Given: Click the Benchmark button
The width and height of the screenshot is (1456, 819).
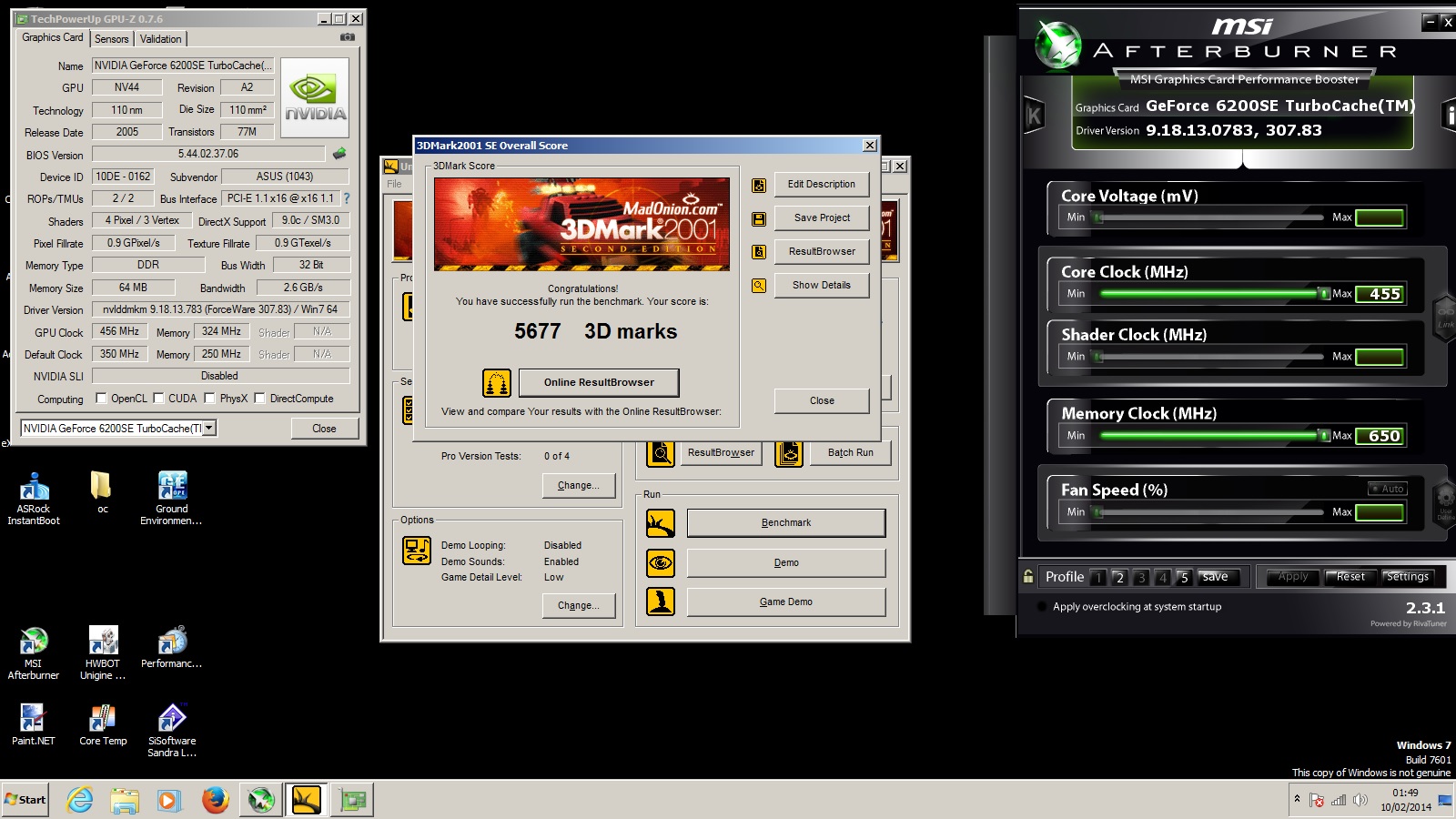Looking at the screenshot, I should point(786,523).
